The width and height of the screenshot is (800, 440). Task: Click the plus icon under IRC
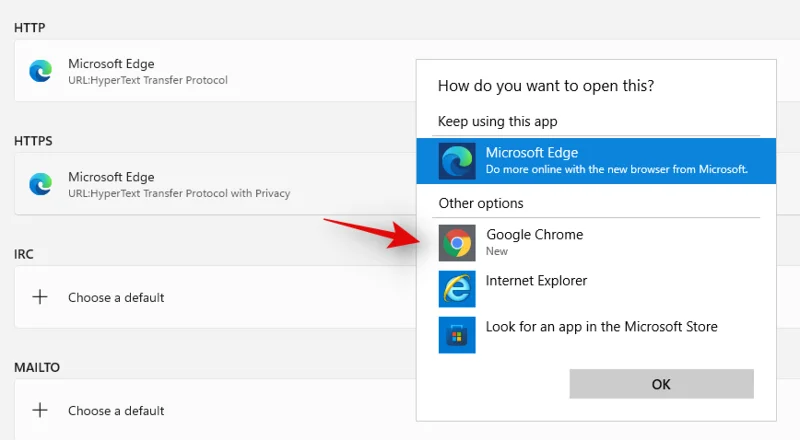tap(40, 297)
